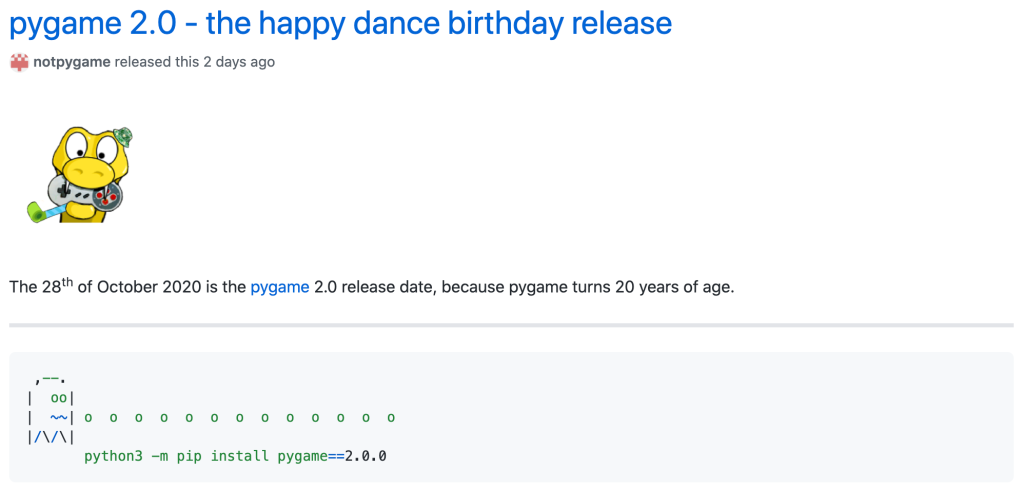Screen dimensions: 1024x490
Task: Click the '2.0.0' version number in code
Action: click(366, 456)
